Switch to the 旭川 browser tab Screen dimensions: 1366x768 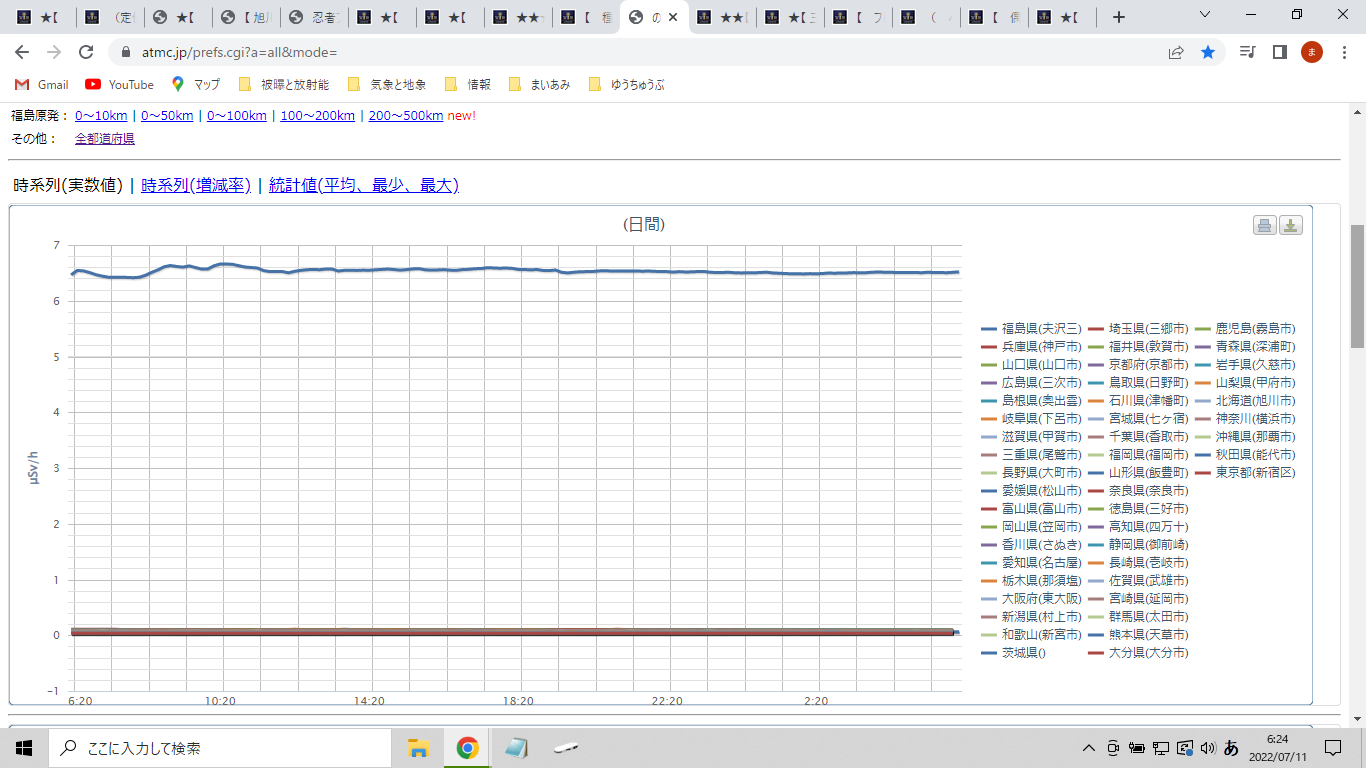click(x=248, y=18)
